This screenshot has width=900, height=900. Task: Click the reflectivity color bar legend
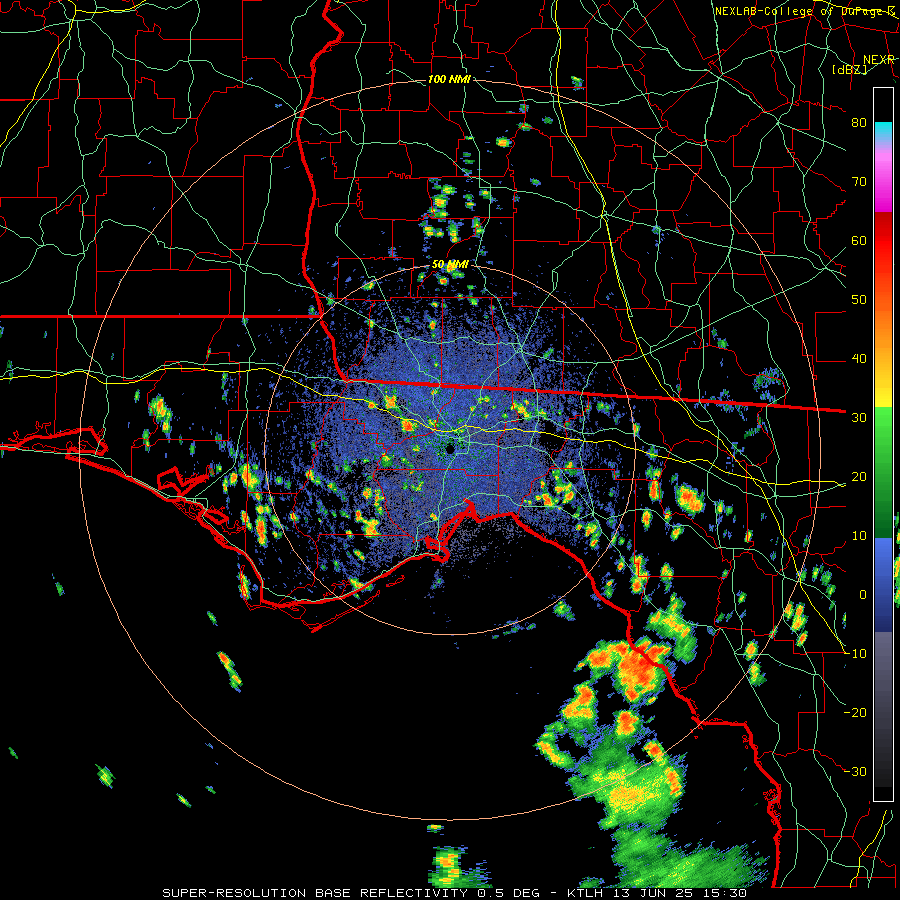pyautogui.click(x=883, y=444)
